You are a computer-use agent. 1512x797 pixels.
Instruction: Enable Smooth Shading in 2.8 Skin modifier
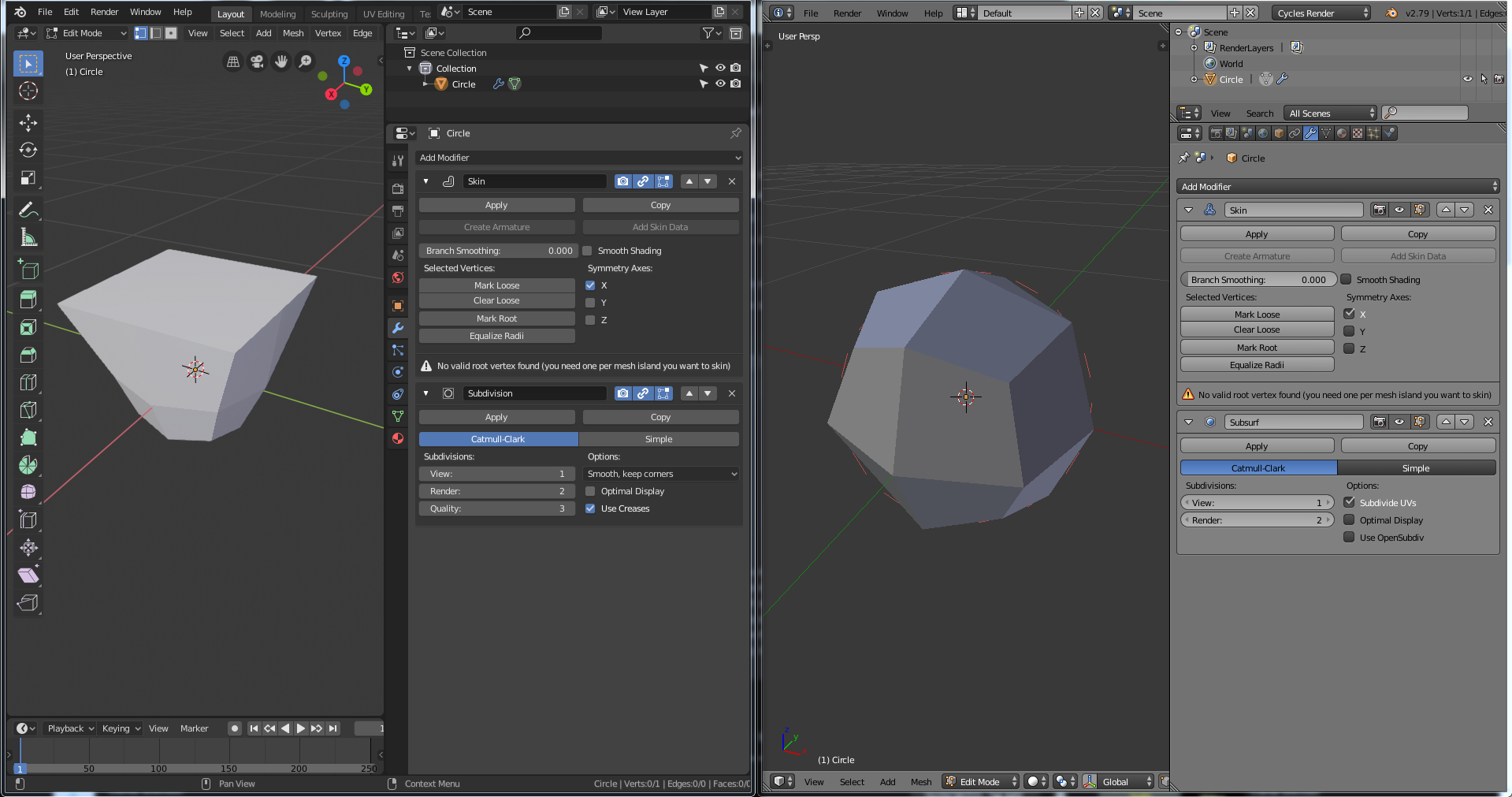[x=587, y=251]
